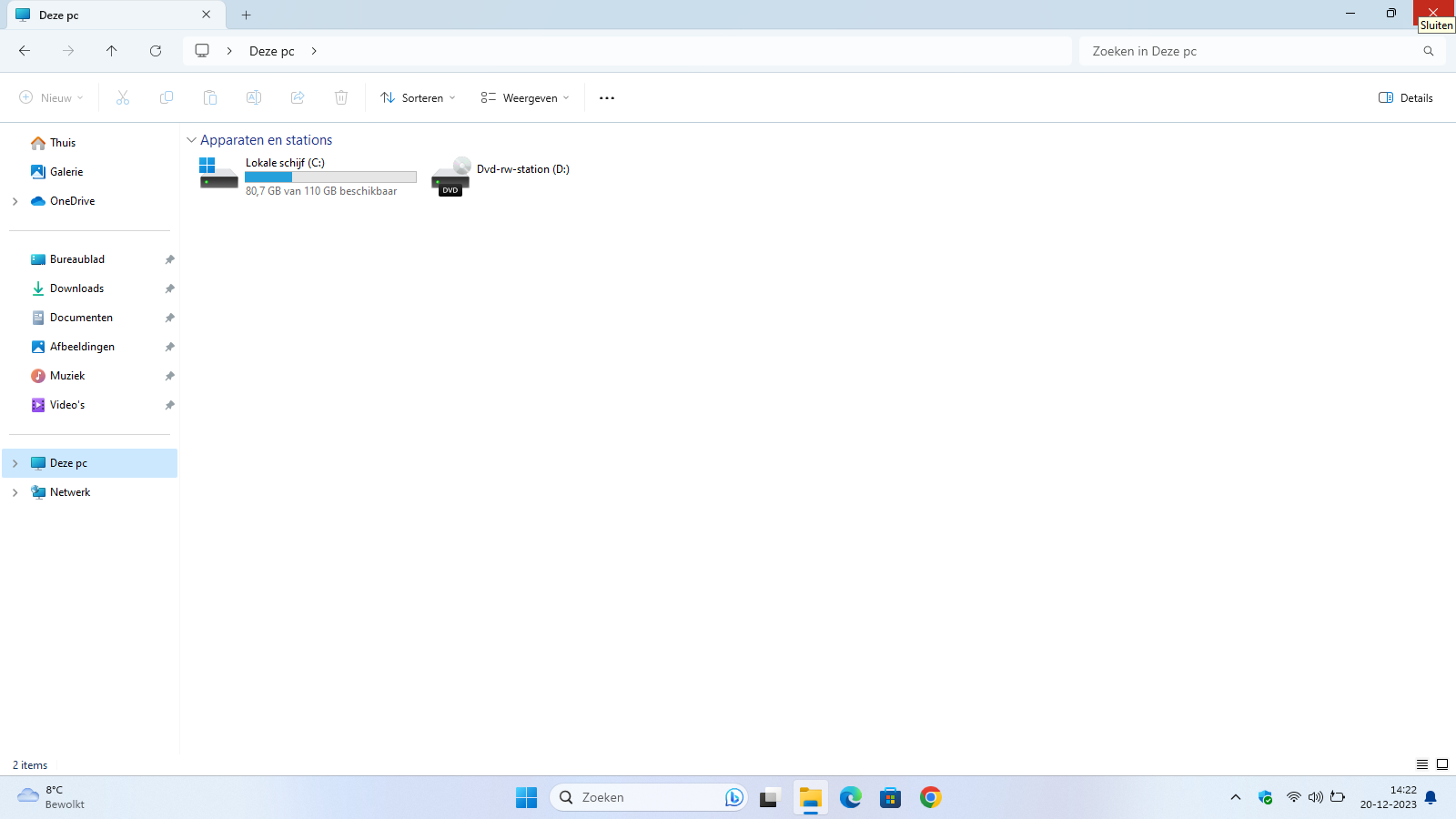Click the refresh icon in navigation bar

click(156, 51)
